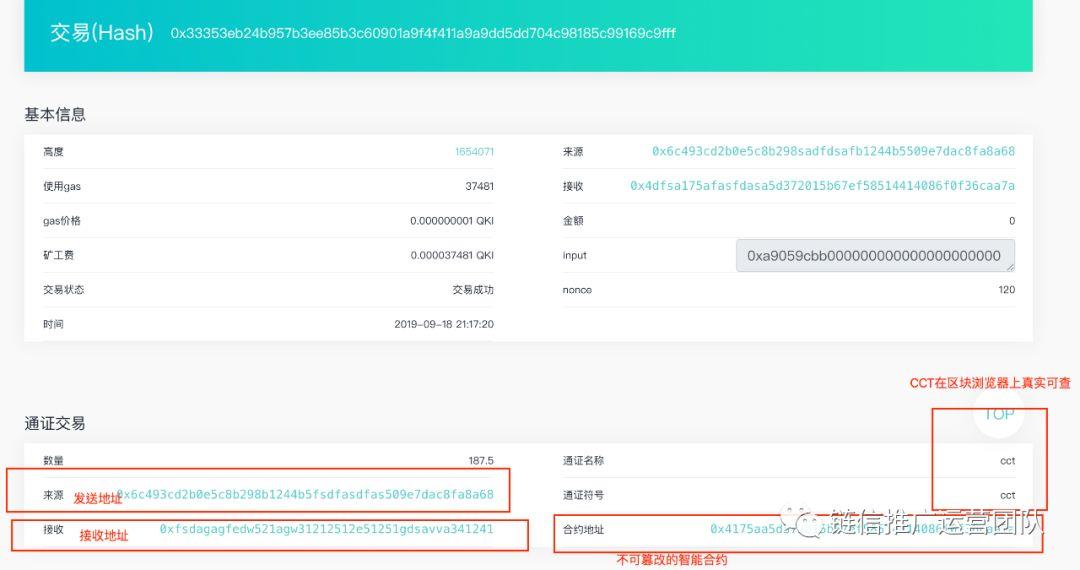Open the receiving address starting 0x4dfsa175
1080x570 pixels.
(x=822, y=186)
